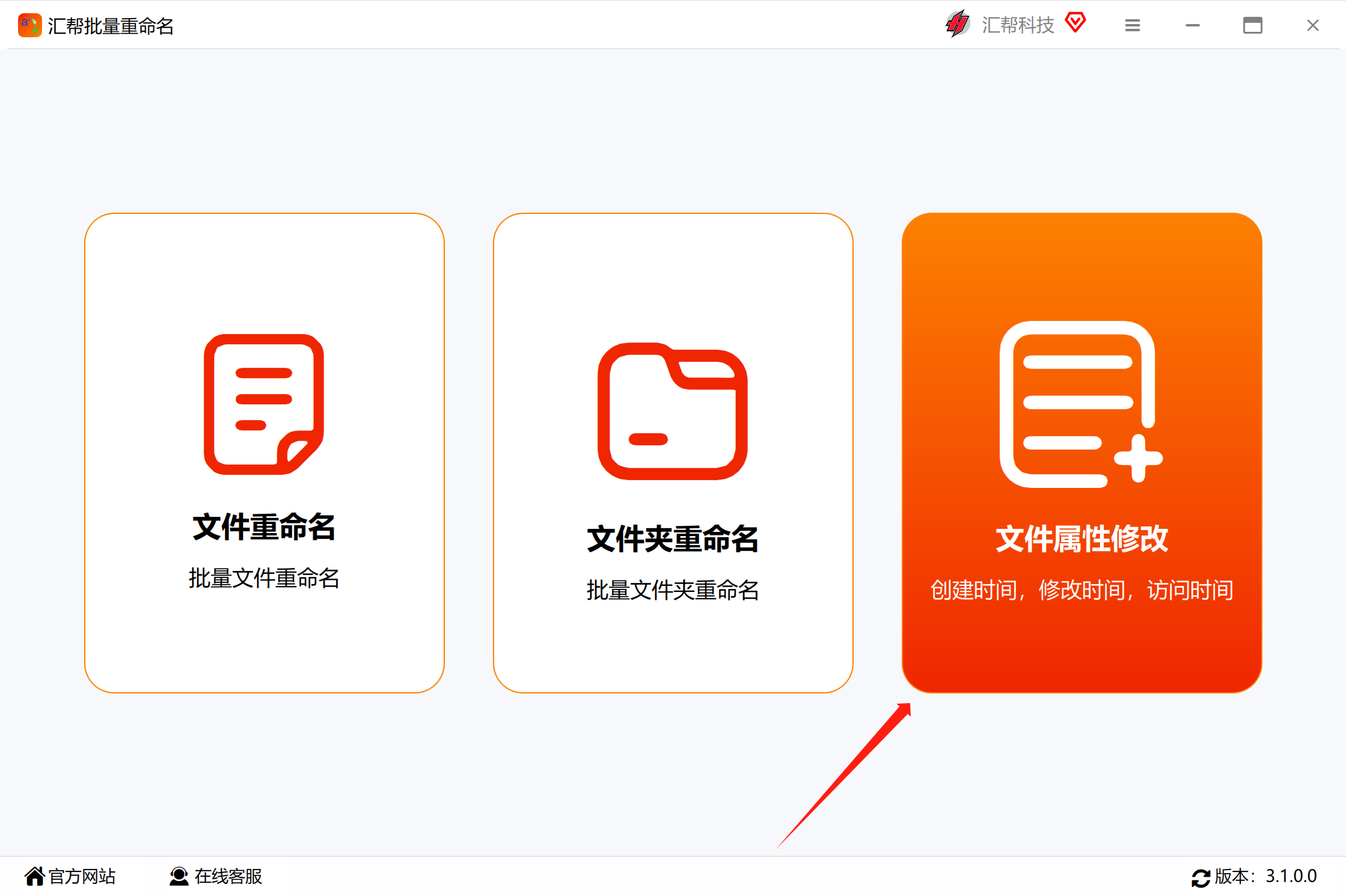Open the 文件属性修改 card title
Viewport: 1346px width, 896px height.
click(x=1081, y=539)
